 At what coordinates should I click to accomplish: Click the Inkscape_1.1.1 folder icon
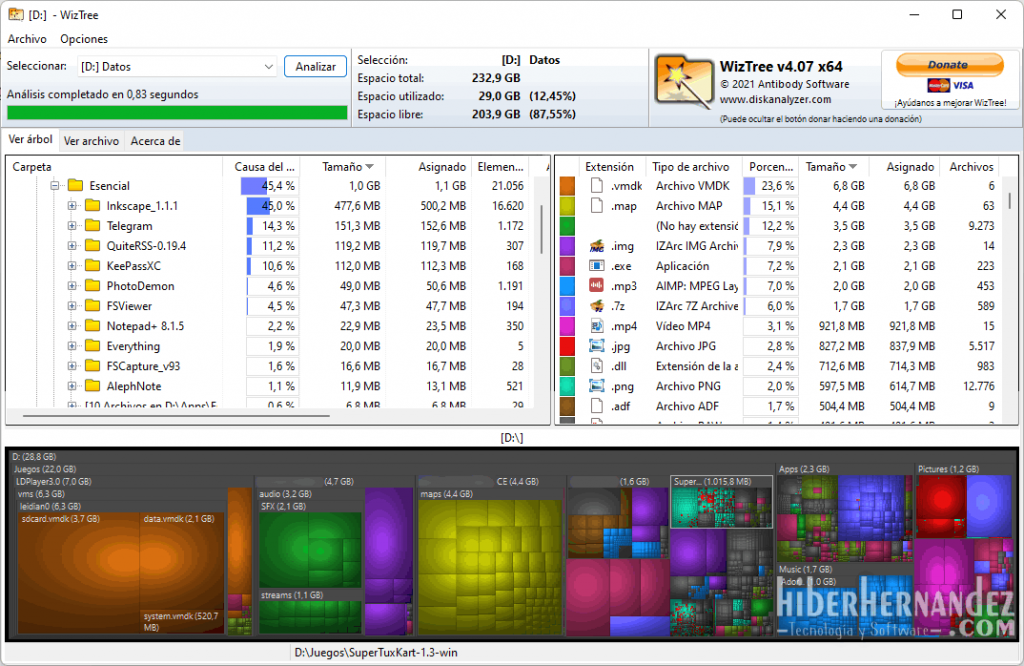click(x=94, y=206)
